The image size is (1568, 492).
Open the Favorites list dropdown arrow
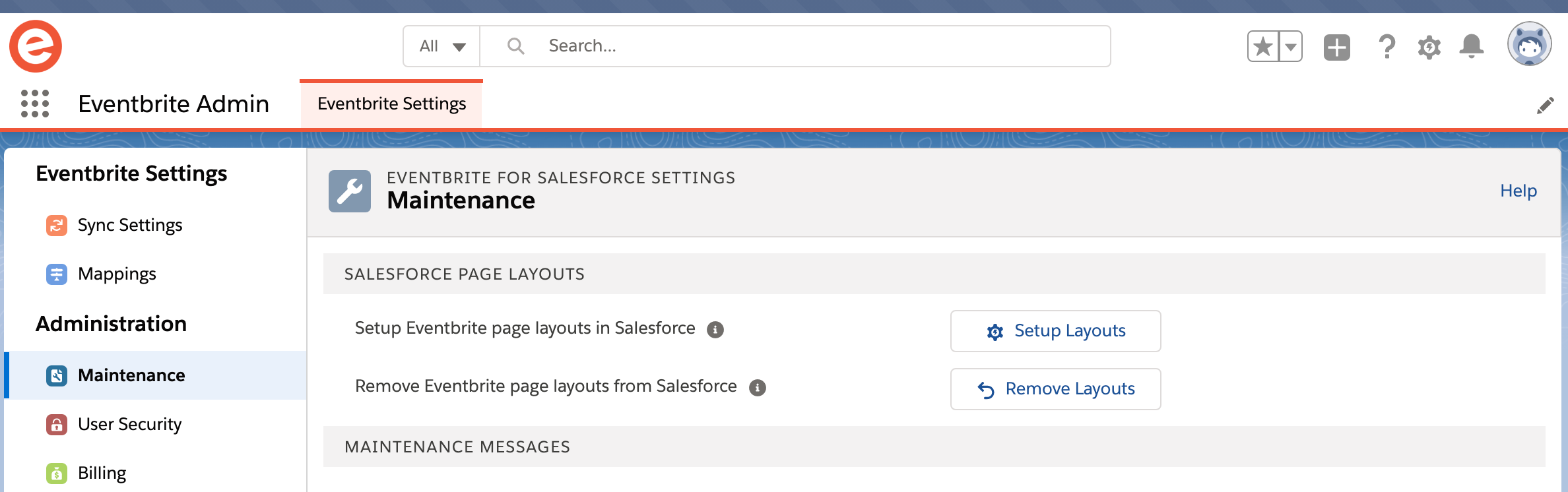[1291, 46]
